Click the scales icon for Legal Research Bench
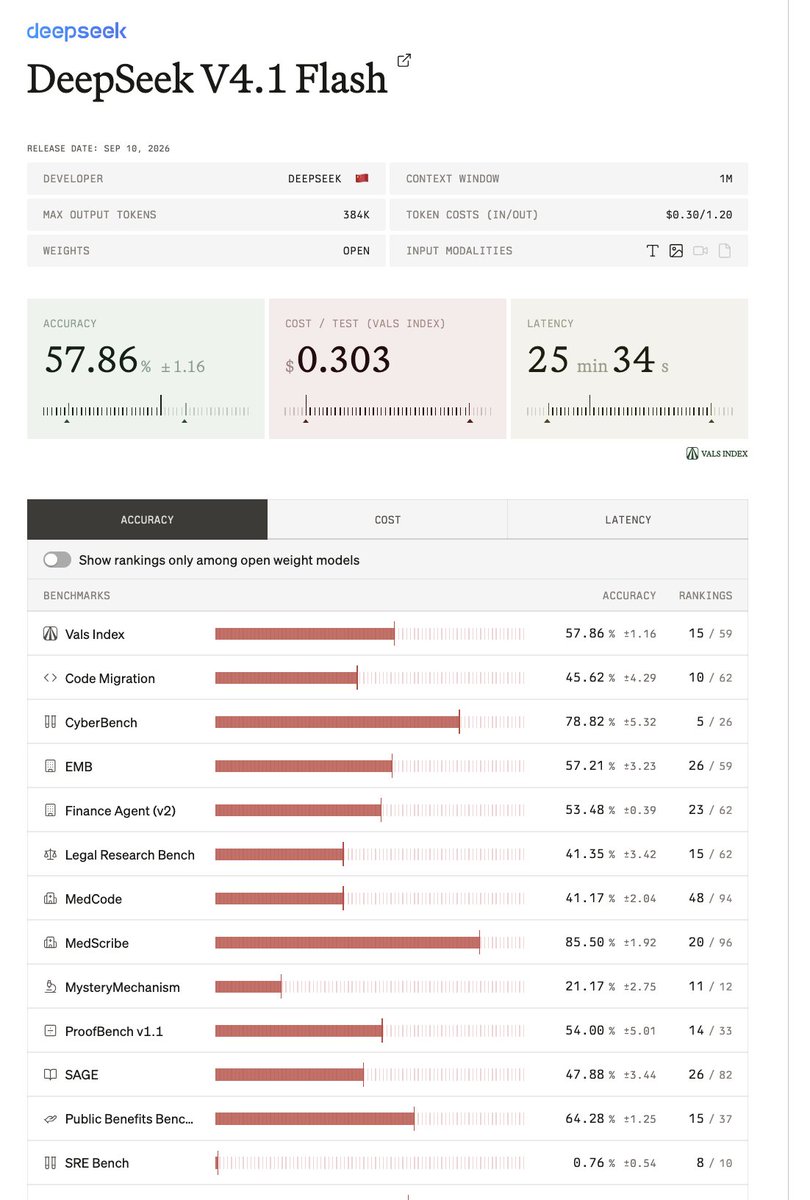This screenshot has width=810, height=1200. click(50, 854)
